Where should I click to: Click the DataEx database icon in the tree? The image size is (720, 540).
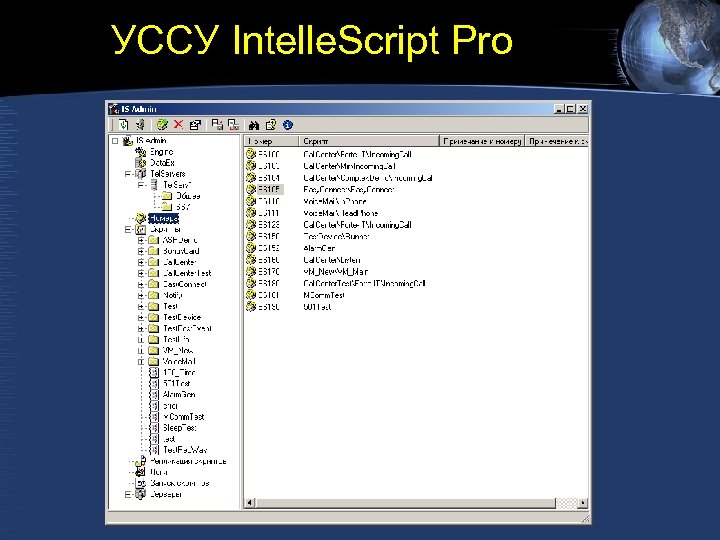(141, 163)
